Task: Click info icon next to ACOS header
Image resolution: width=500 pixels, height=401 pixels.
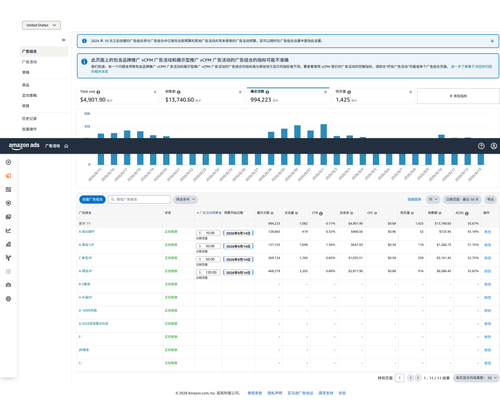Action: (x=467, y=213)
